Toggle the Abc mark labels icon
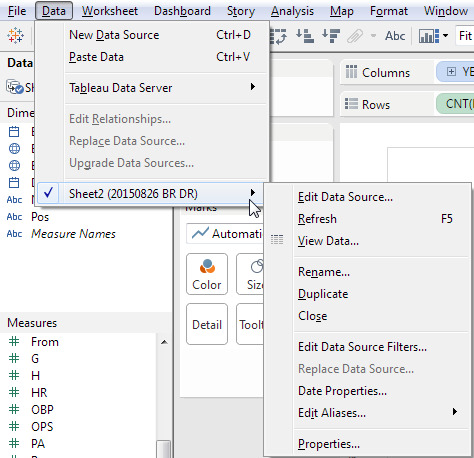The height and width of the screenshot is (458, 474). pos(395,36)
